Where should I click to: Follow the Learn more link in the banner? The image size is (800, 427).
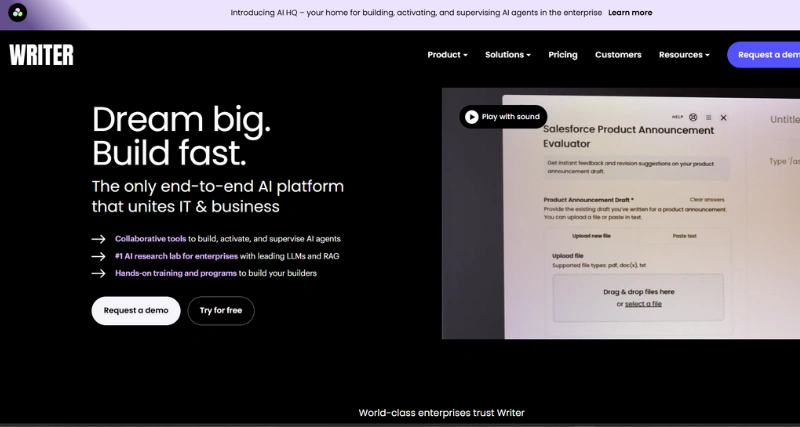tap(630, 13)
